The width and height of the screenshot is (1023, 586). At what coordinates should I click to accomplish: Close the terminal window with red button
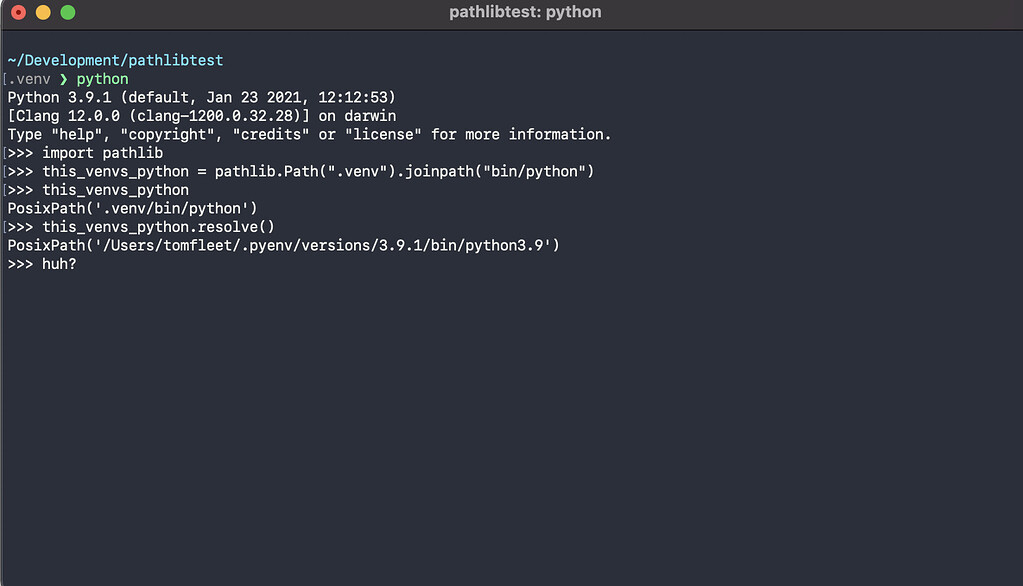pyautogui.click(x=17, y=13)
